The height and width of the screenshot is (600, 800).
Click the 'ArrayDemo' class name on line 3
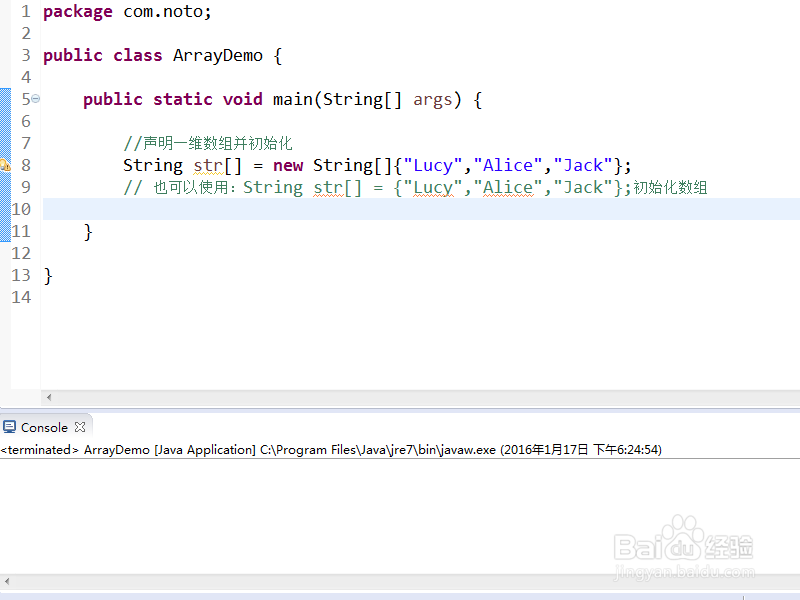pyautogui.click(x=218, y=55)
